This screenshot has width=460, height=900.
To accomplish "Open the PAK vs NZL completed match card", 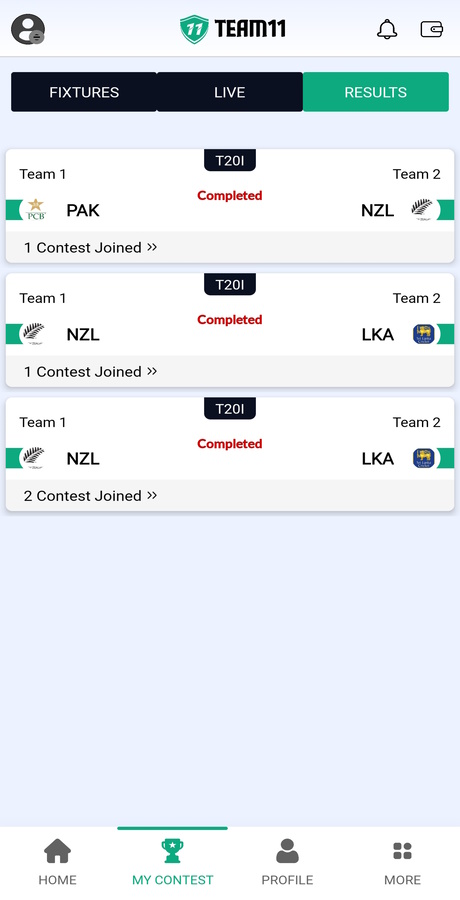I will click(x=230, y=205).
